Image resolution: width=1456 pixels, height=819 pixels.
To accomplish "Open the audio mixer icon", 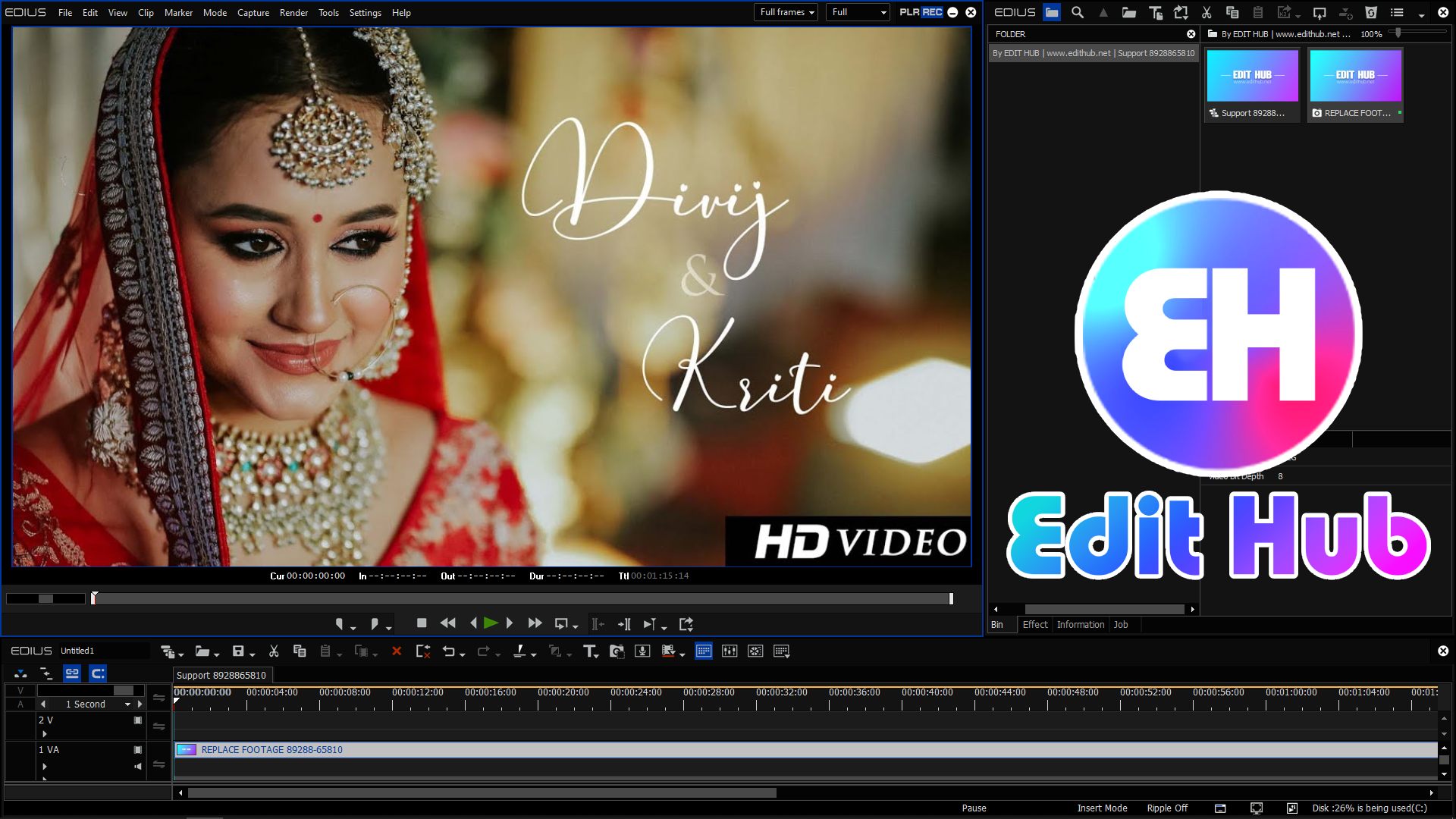I will (730, 651).
